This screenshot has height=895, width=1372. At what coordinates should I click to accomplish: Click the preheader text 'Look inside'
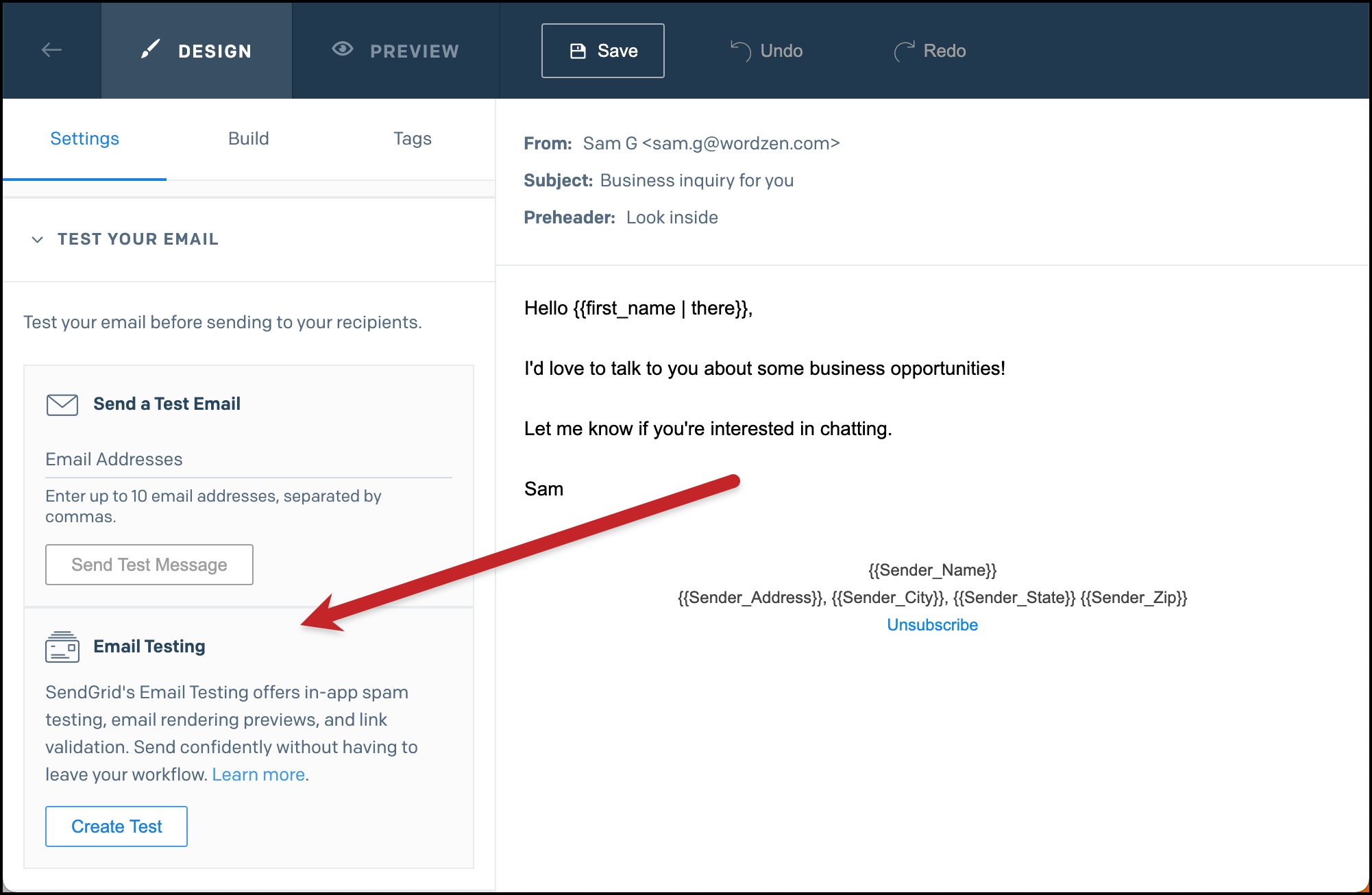point(672,217)
